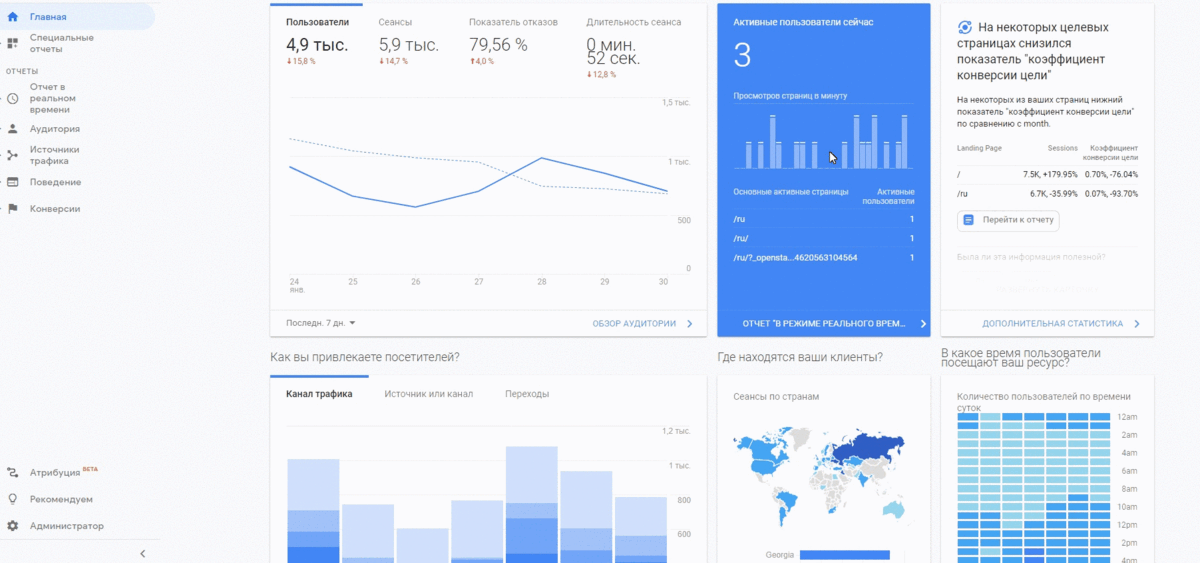Click the users by time heatmap
This screenshot has height=563, width=1200.
pyautogui.click(x=1034, y=488)
